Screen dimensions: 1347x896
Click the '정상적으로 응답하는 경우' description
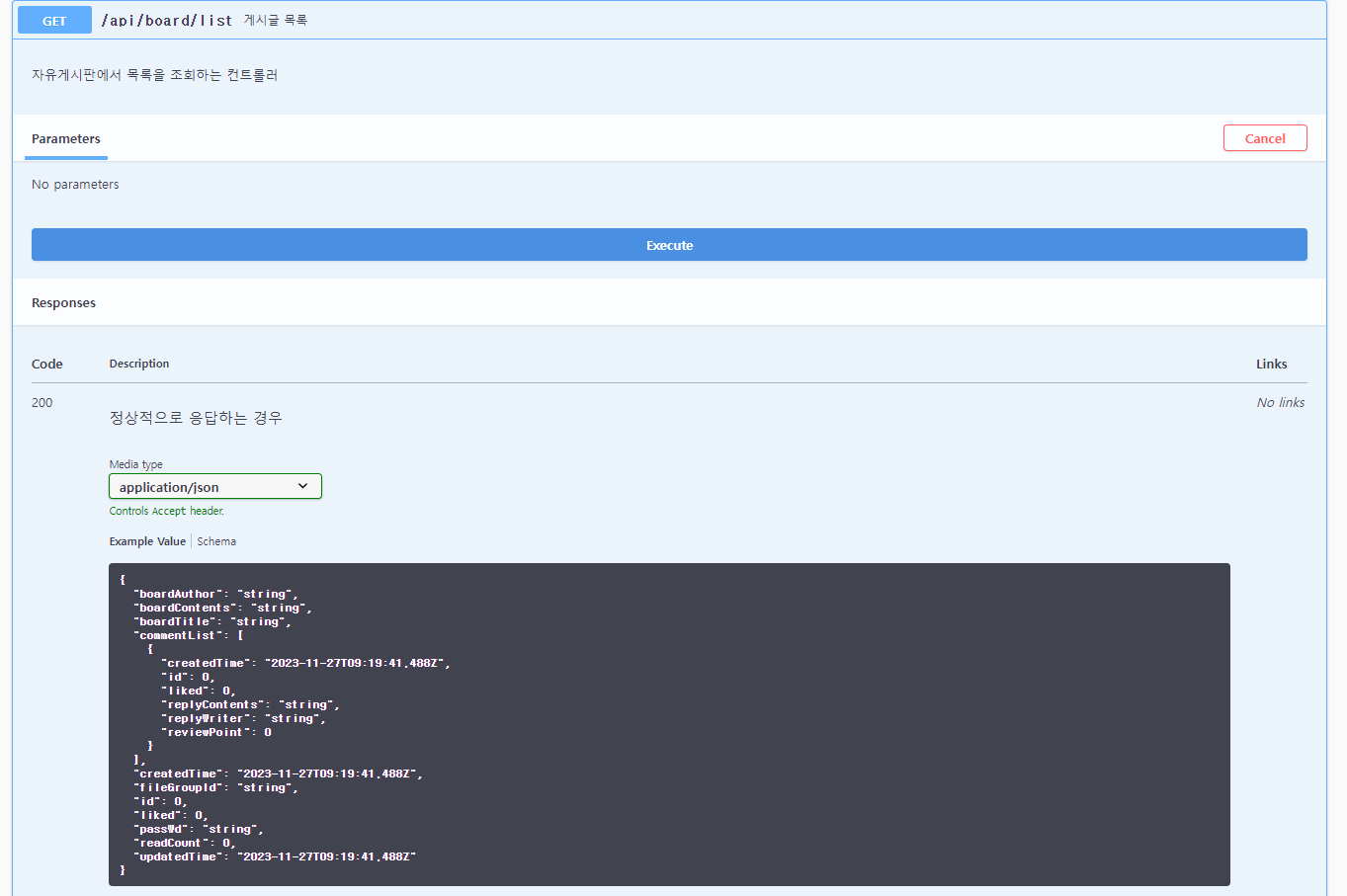click(196, 418)
